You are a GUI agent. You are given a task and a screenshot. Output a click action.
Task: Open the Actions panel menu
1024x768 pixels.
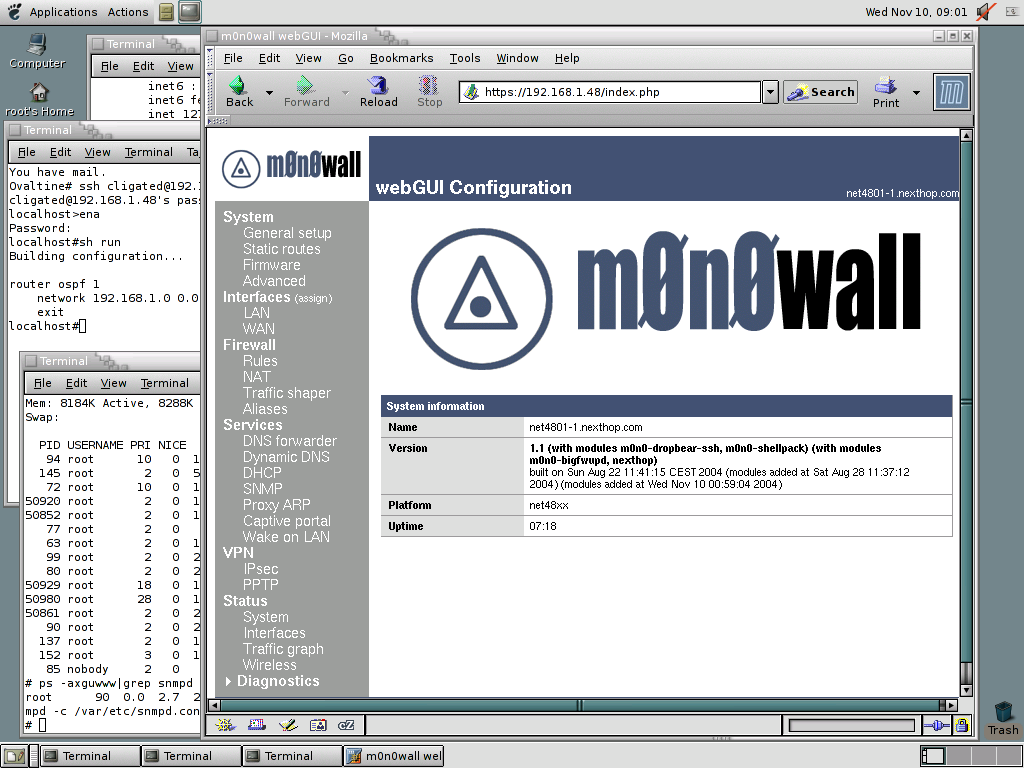point(128,12)
